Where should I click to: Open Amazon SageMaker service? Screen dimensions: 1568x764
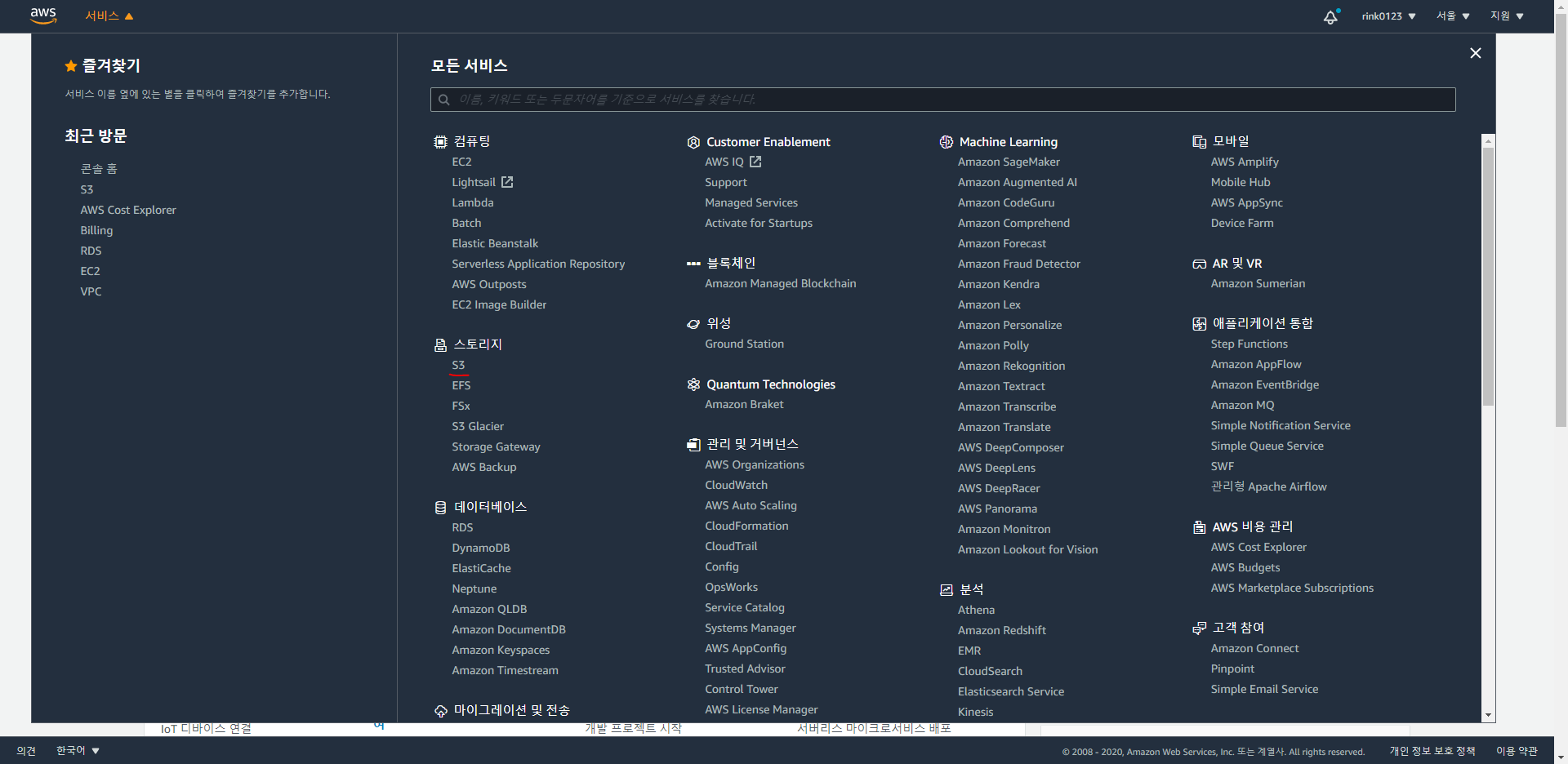[x=1009, y=162]
